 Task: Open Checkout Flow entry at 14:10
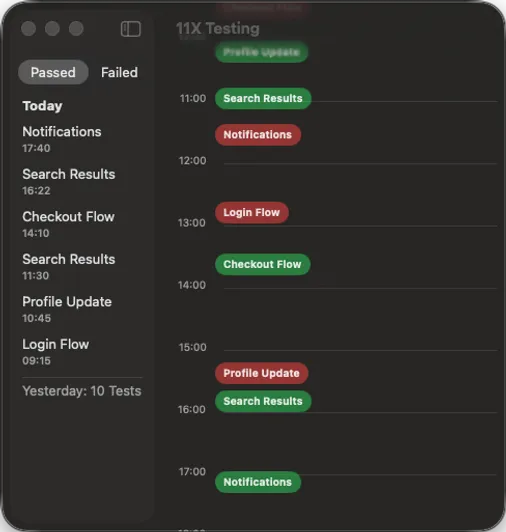click(69, 224)
